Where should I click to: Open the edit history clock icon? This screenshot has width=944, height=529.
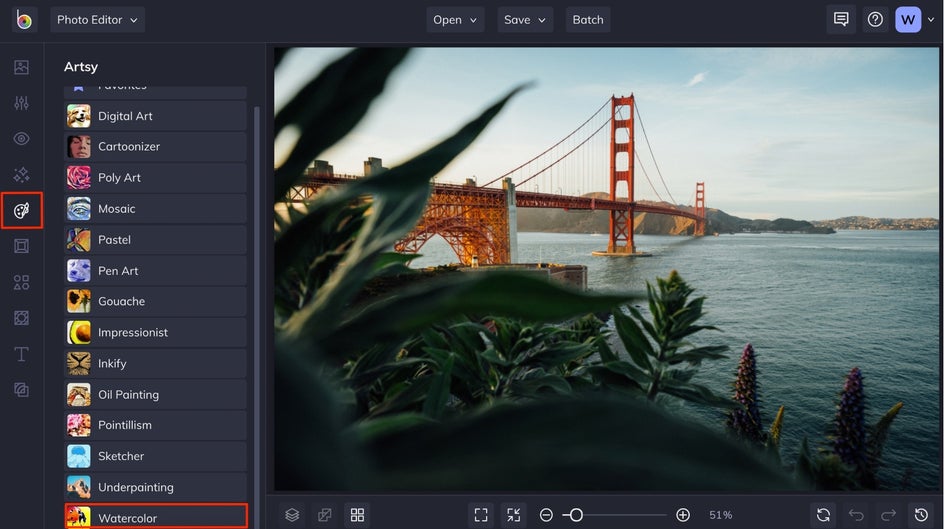coord(921,515)
